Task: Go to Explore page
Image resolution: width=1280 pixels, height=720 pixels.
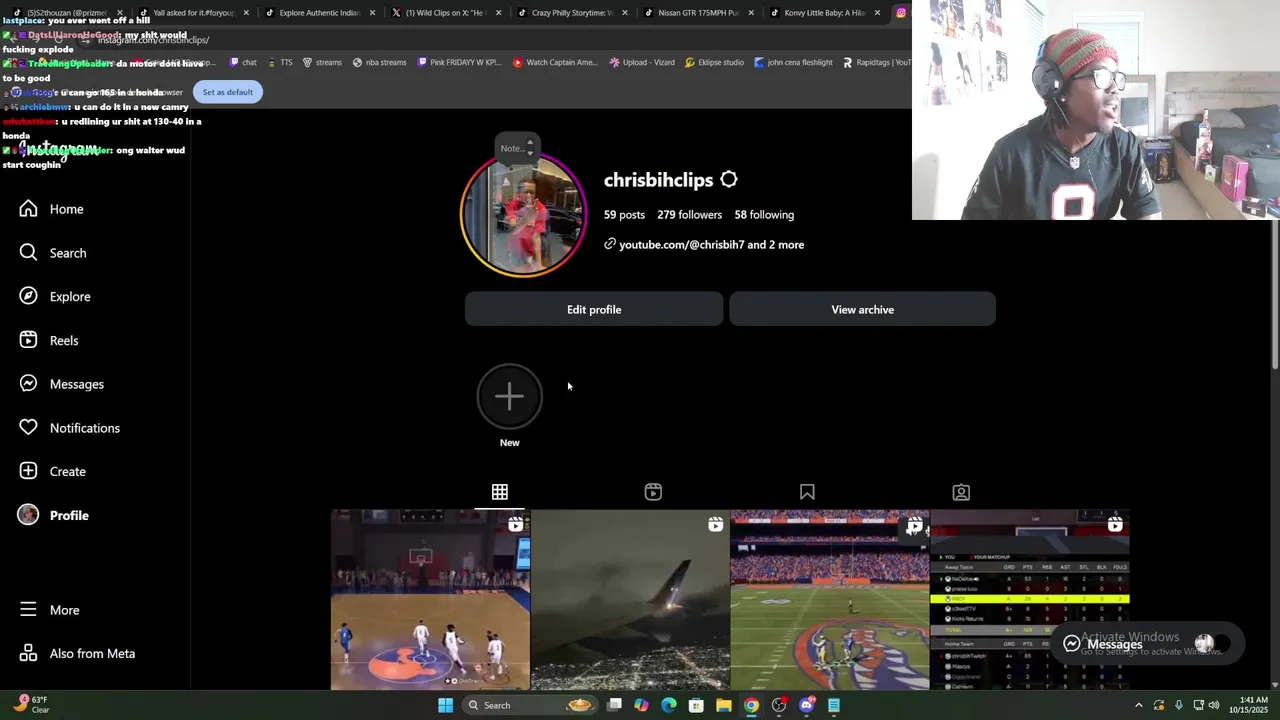Action: (x=55, y=297)
